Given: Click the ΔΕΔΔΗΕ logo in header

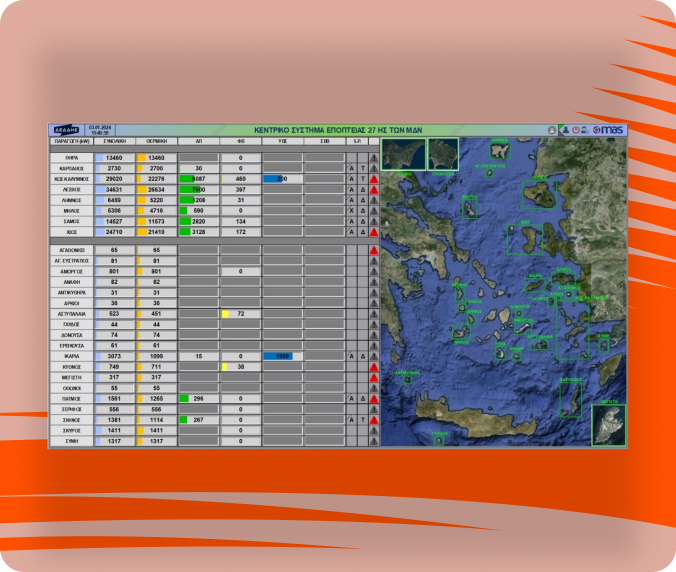Looking at the screenshot, I should pos(66,130).
